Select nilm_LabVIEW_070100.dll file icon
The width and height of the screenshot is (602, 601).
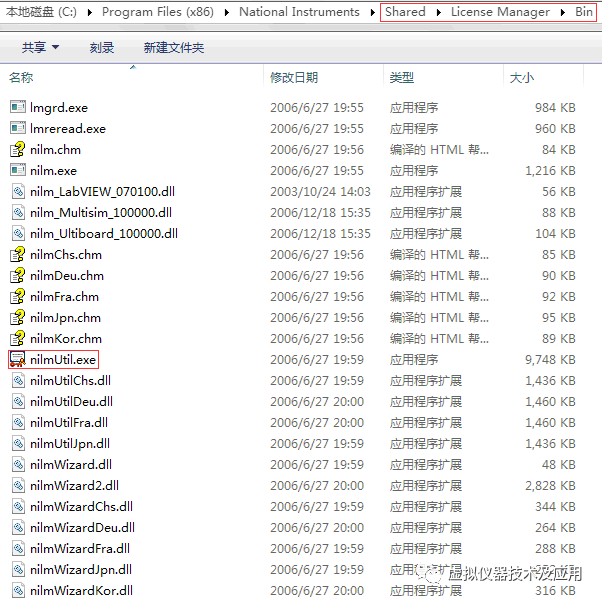coord(18,191)
